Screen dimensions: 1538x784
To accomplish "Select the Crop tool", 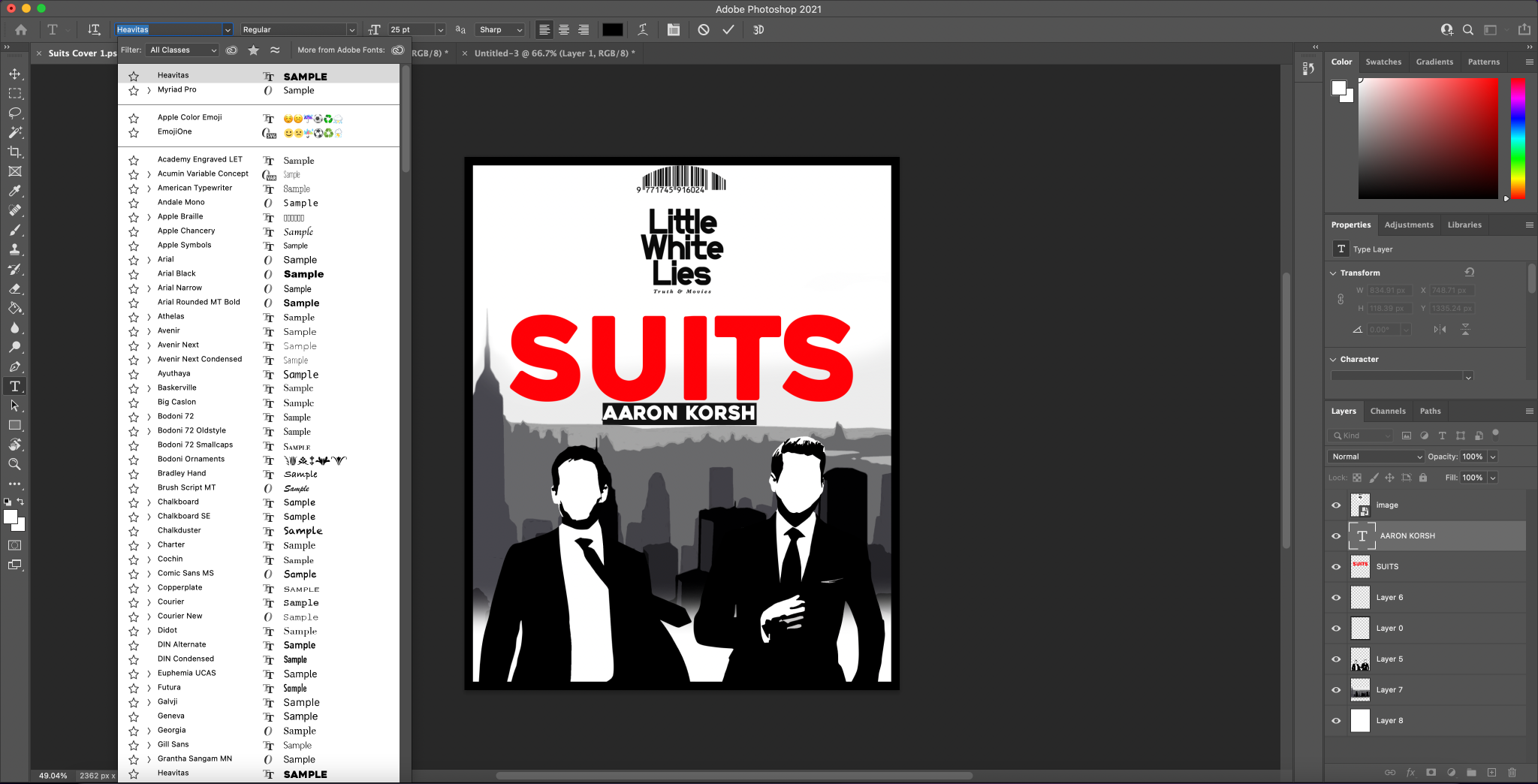I will tap(14, 152).
